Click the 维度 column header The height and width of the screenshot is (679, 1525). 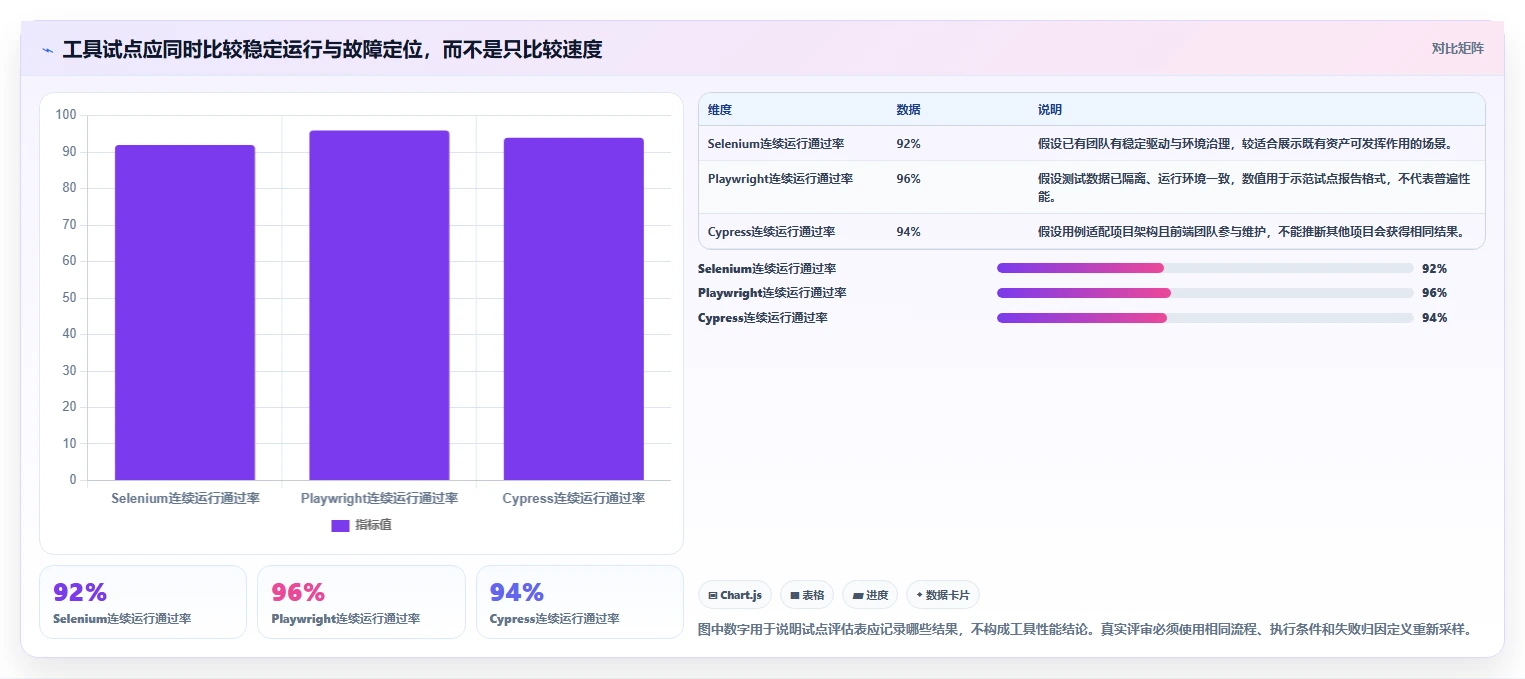tap(720, 110)
